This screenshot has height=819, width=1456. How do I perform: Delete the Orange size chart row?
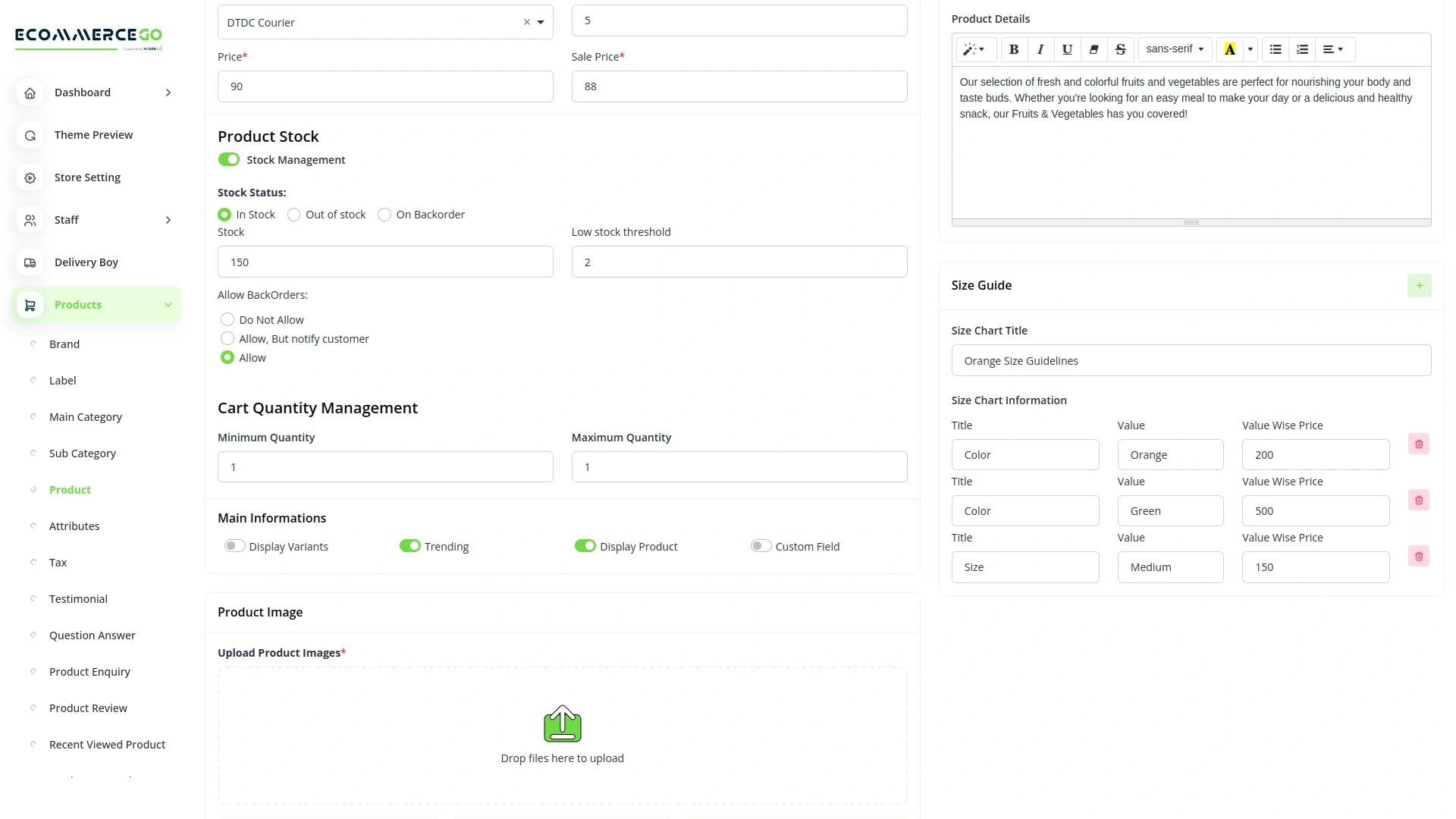[1419, 444]
